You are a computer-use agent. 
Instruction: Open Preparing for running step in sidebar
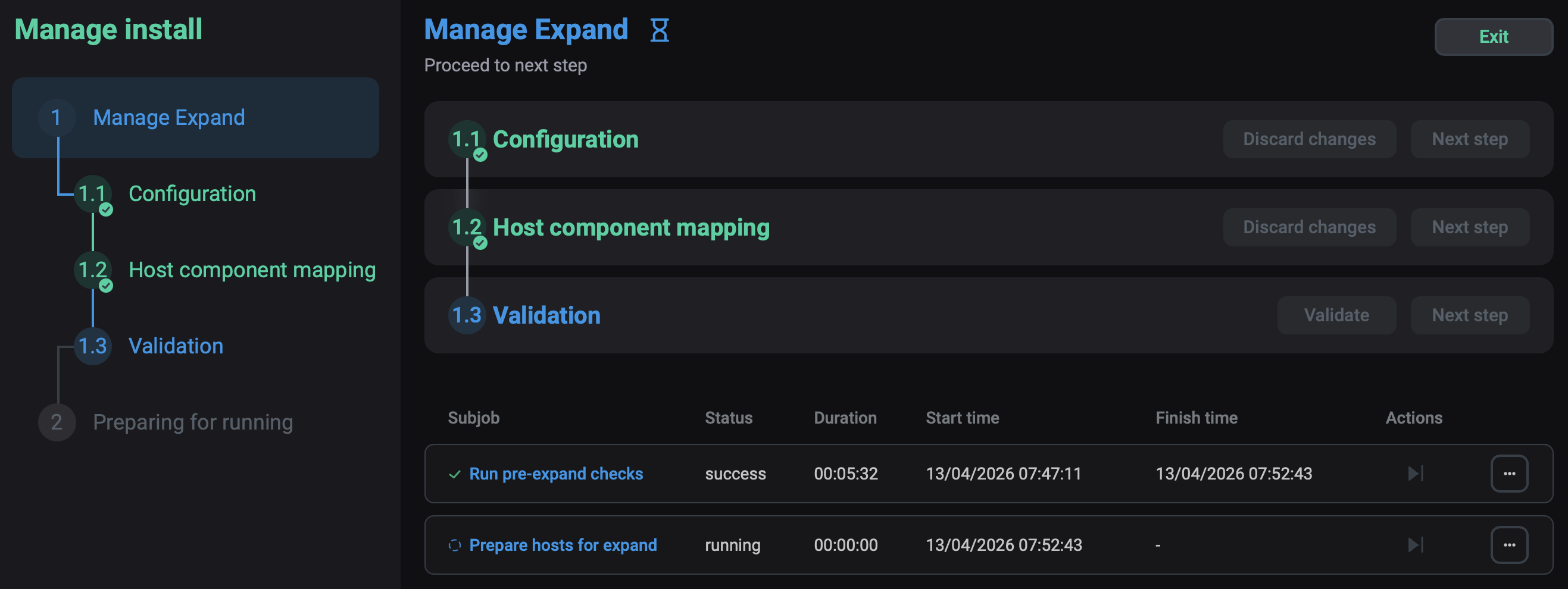[x=192, y=422]
